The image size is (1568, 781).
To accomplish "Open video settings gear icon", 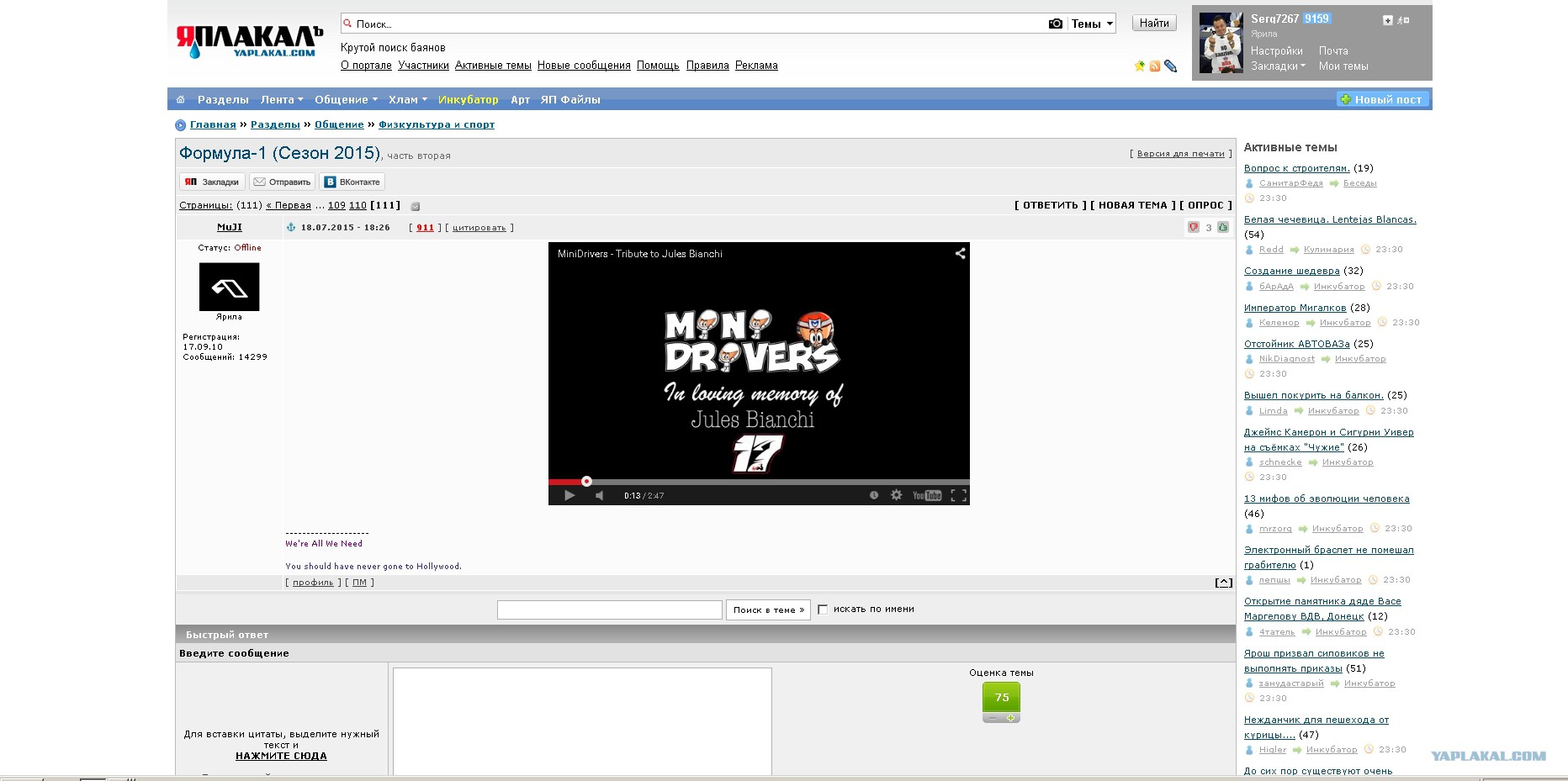I will tap(897, 495).
